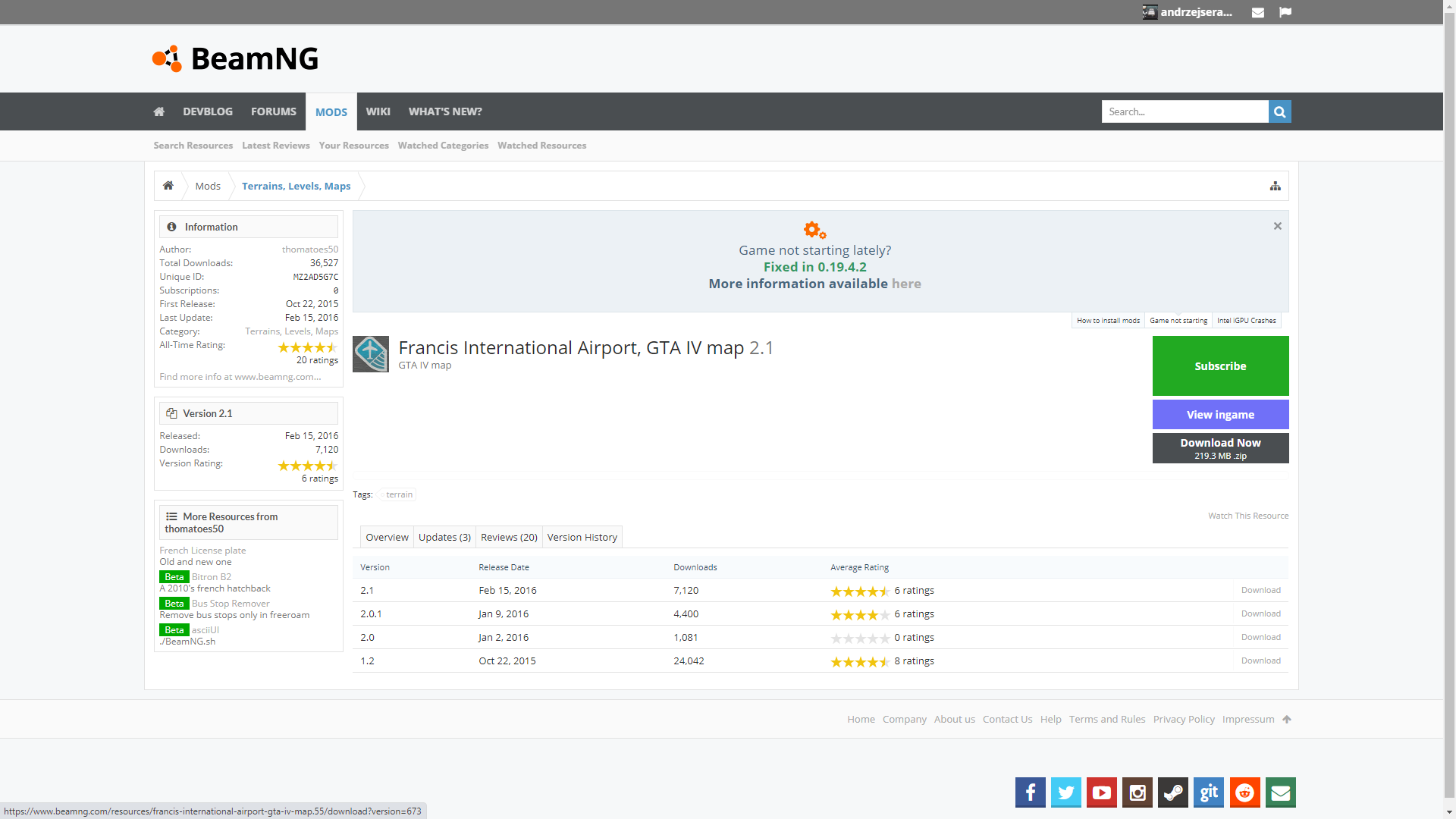Download version 2.0.1 from the table

coord(1260,613)
